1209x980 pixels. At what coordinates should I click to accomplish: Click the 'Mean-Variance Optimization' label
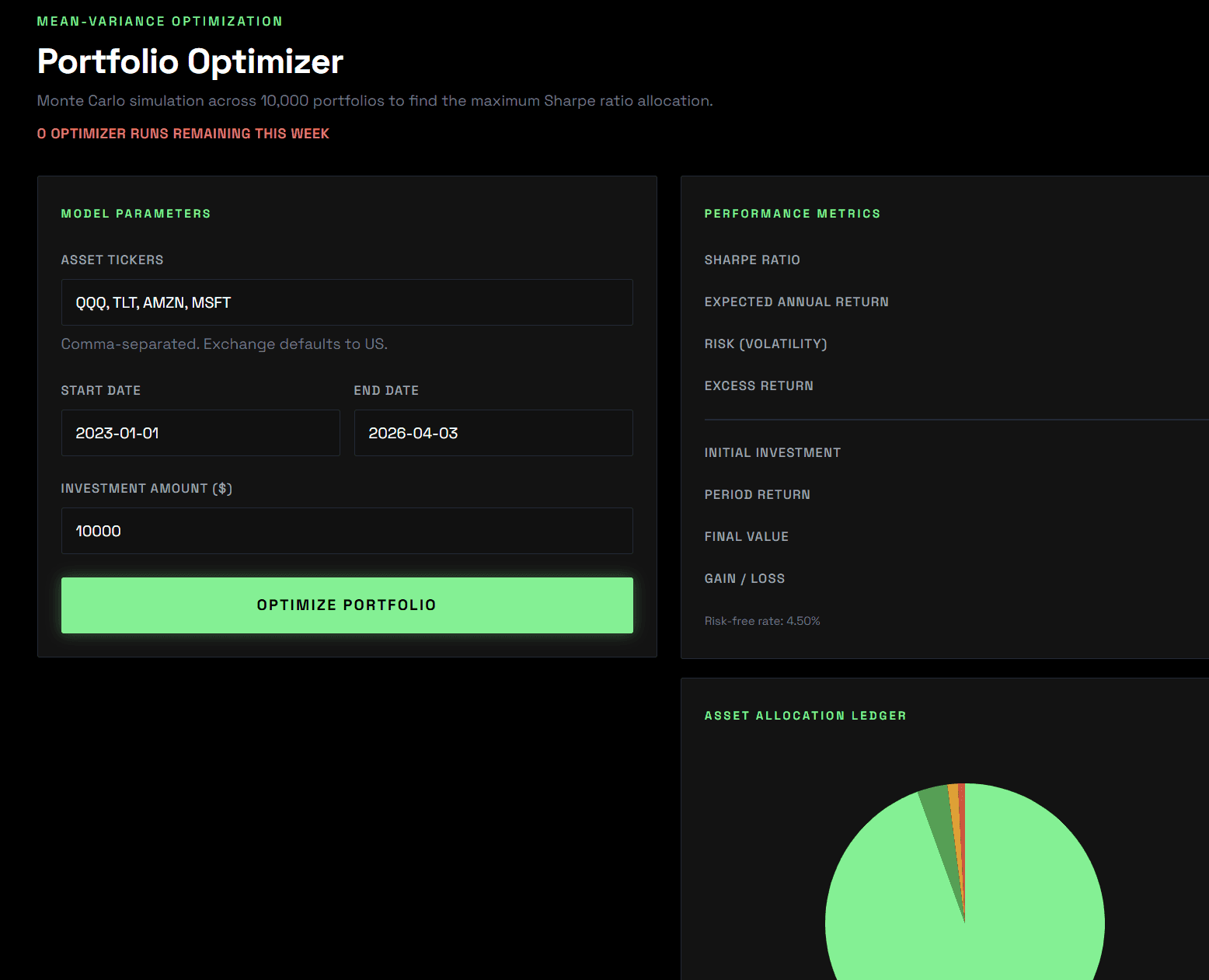click(160, 21)
